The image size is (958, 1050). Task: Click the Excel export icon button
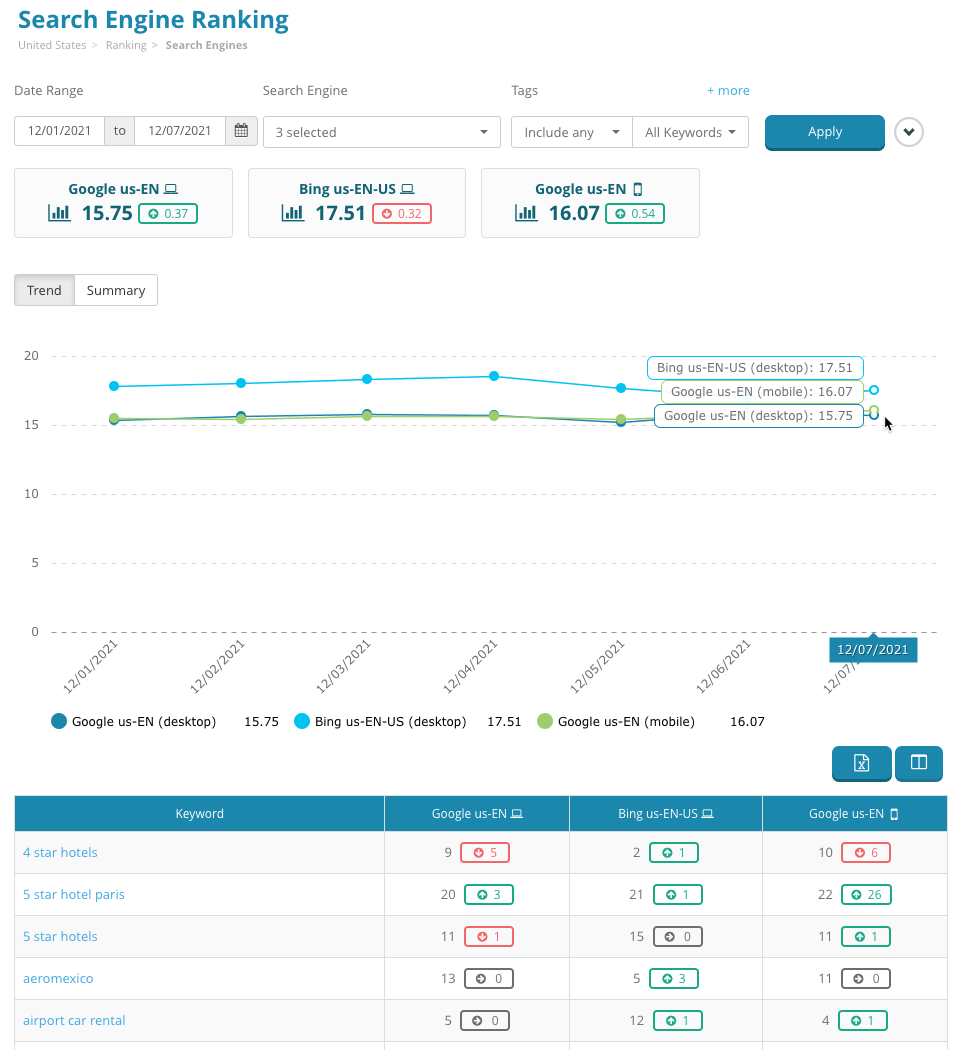pyautogui.click(x=861, y=763)
